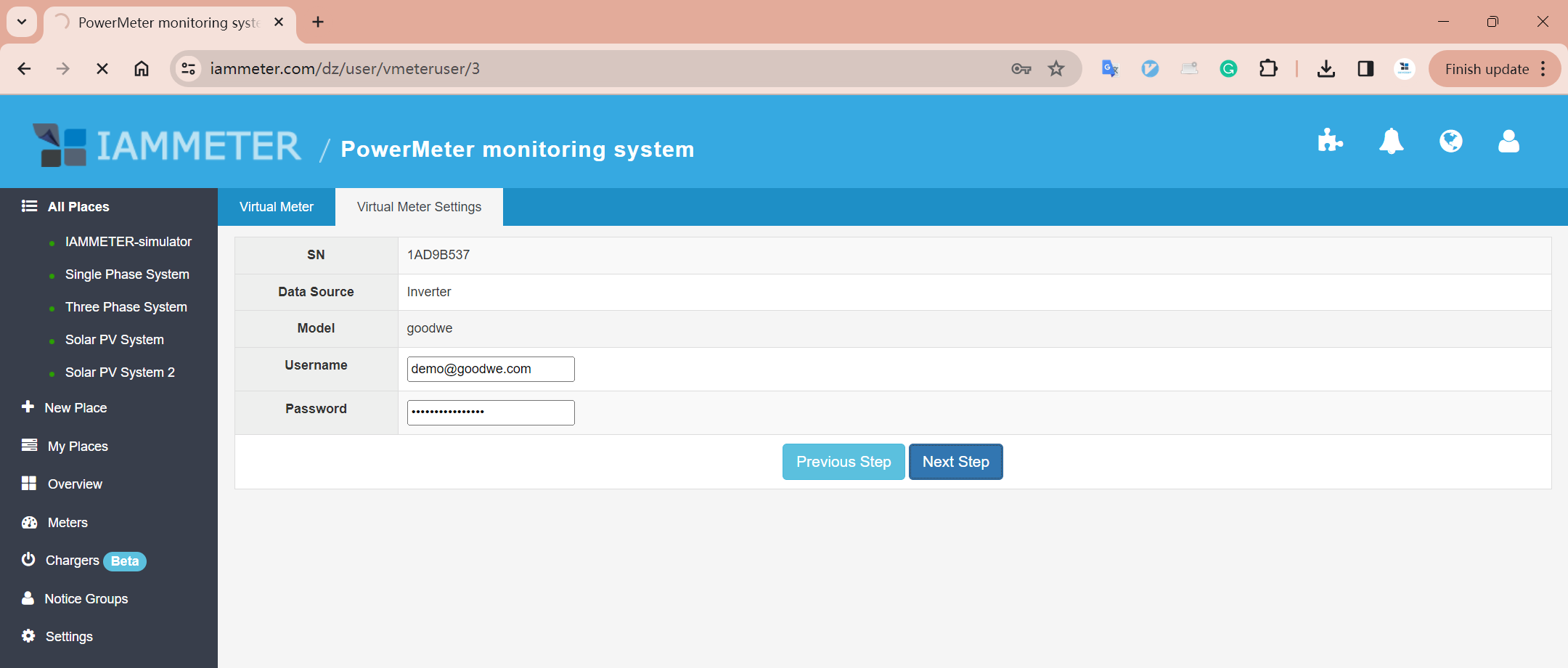
Task: Toggle the browser side panel
Action: [1365, 69]
